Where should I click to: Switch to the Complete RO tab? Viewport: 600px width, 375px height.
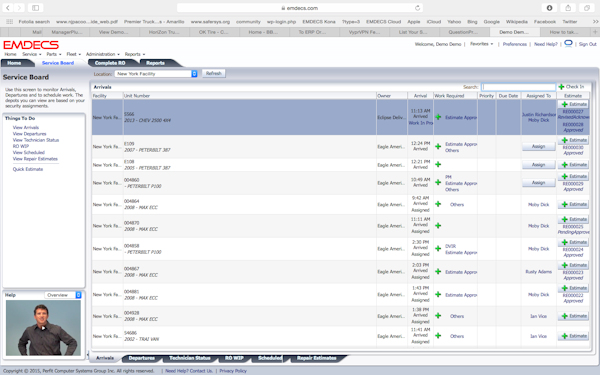pos(110,63)
